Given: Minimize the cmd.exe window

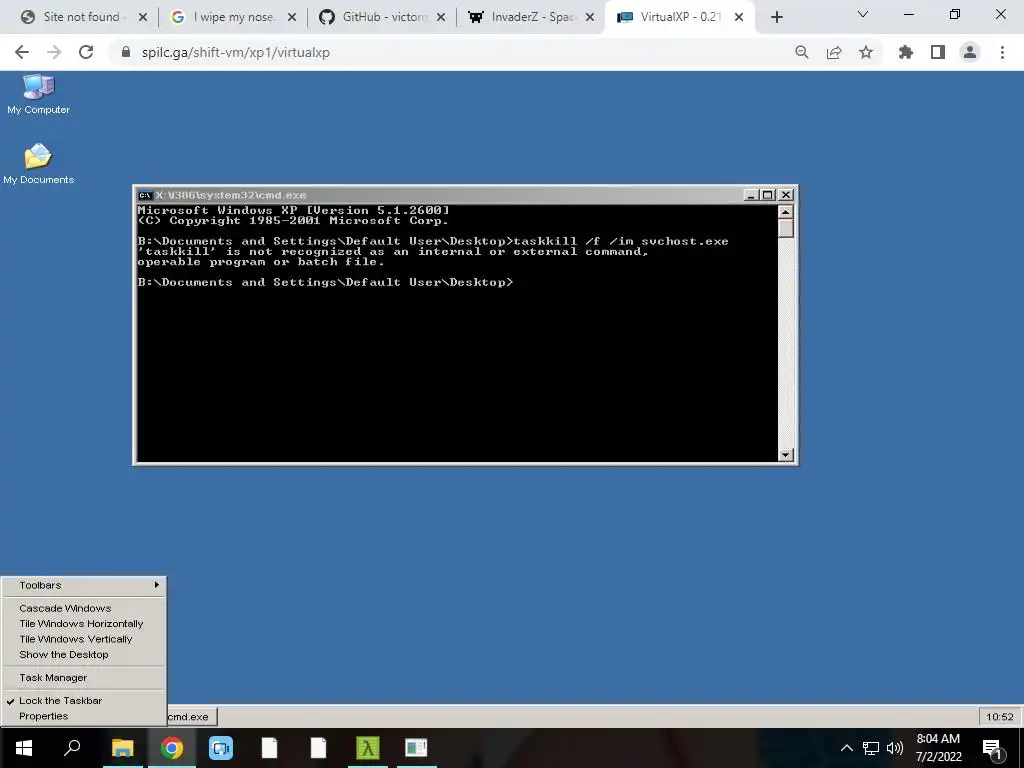Looking at the screenshot, I should [x=751, y=195].
